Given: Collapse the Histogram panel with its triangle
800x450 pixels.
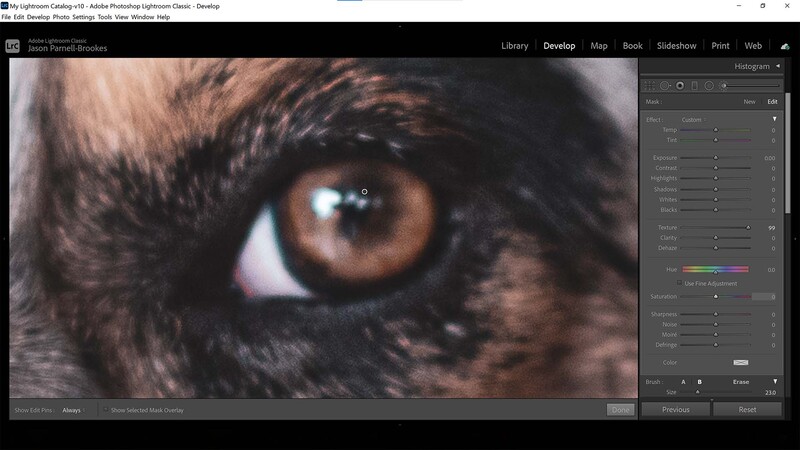Looking at the screenshot, I should coord(778,66).
